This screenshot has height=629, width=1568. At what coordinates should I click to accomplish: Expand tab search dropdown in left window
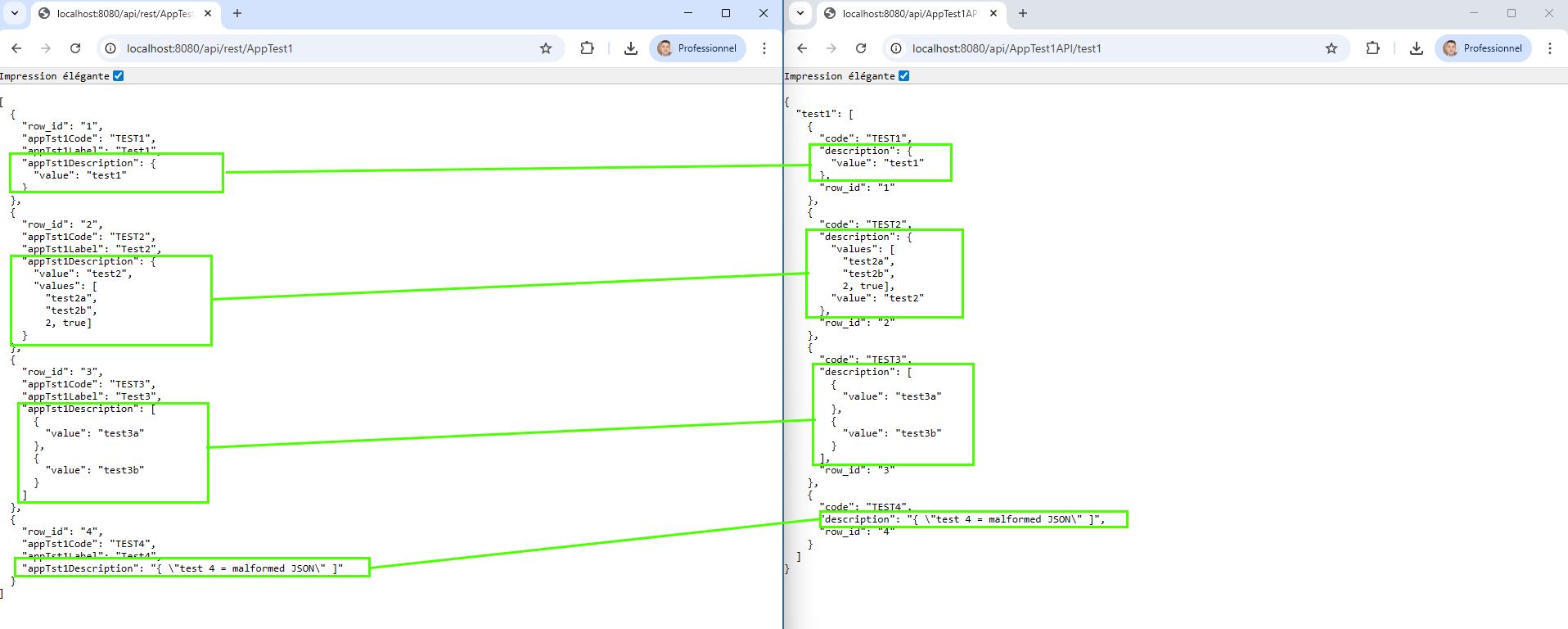[x=15, y=13]
